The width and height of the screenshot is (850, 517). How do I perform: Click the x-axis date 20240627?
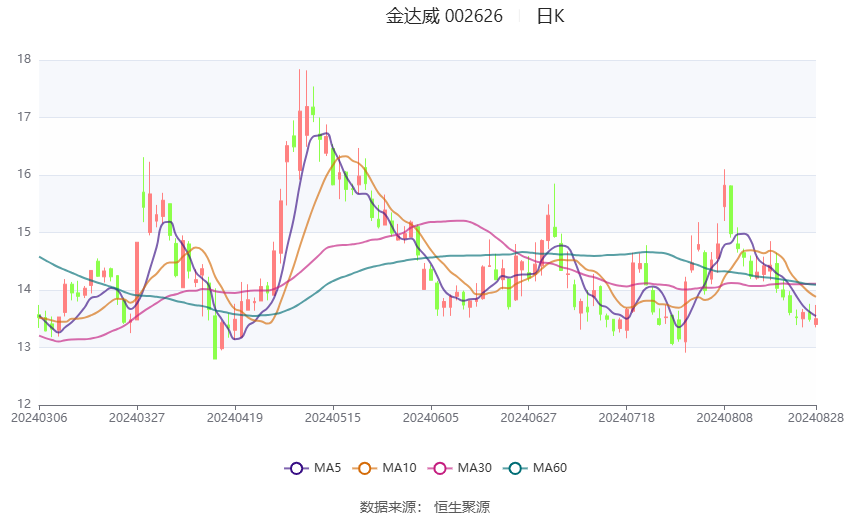pyautogui.click(x=529, y=418)
